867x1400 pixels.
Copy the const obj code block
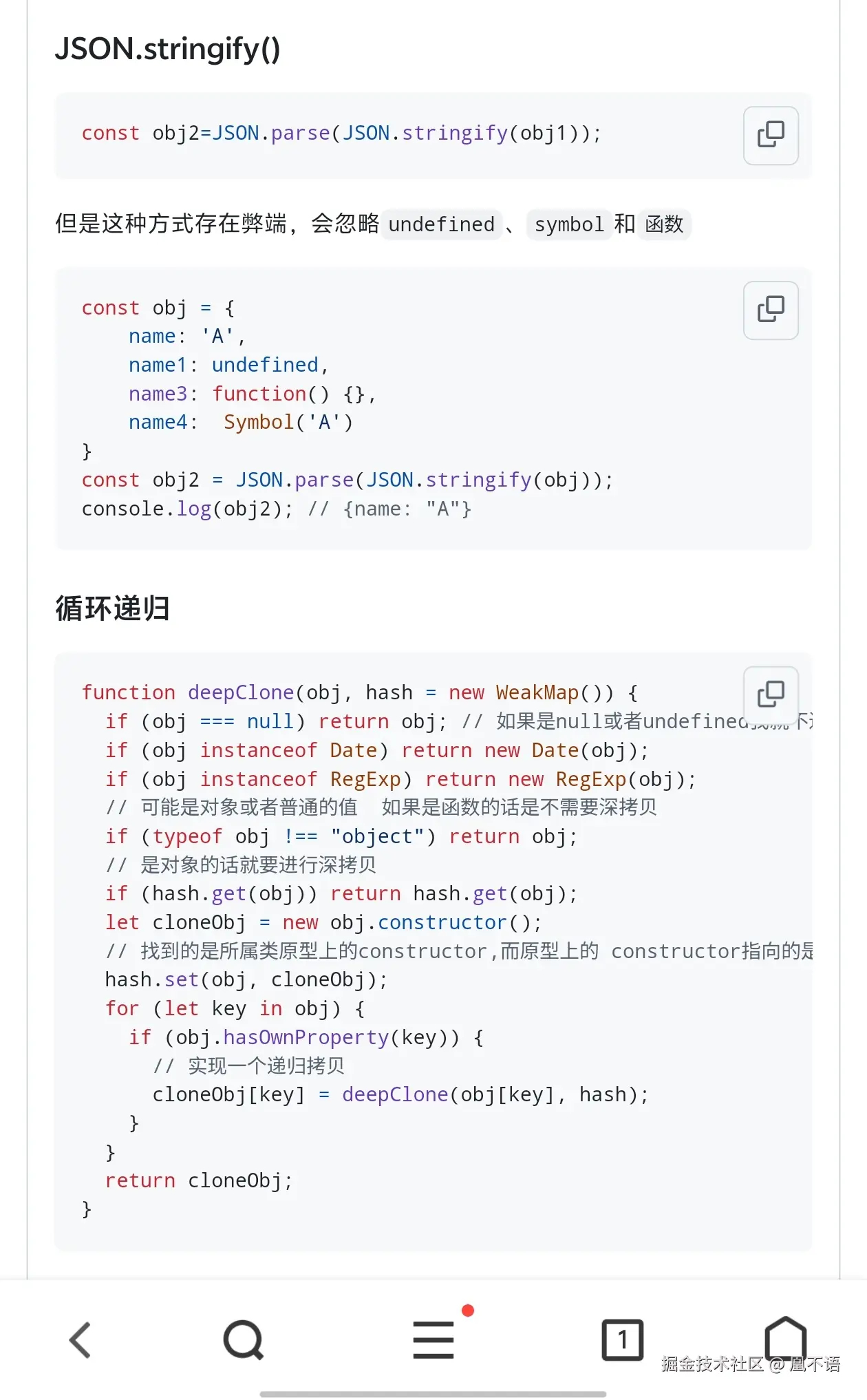point(771,310)
